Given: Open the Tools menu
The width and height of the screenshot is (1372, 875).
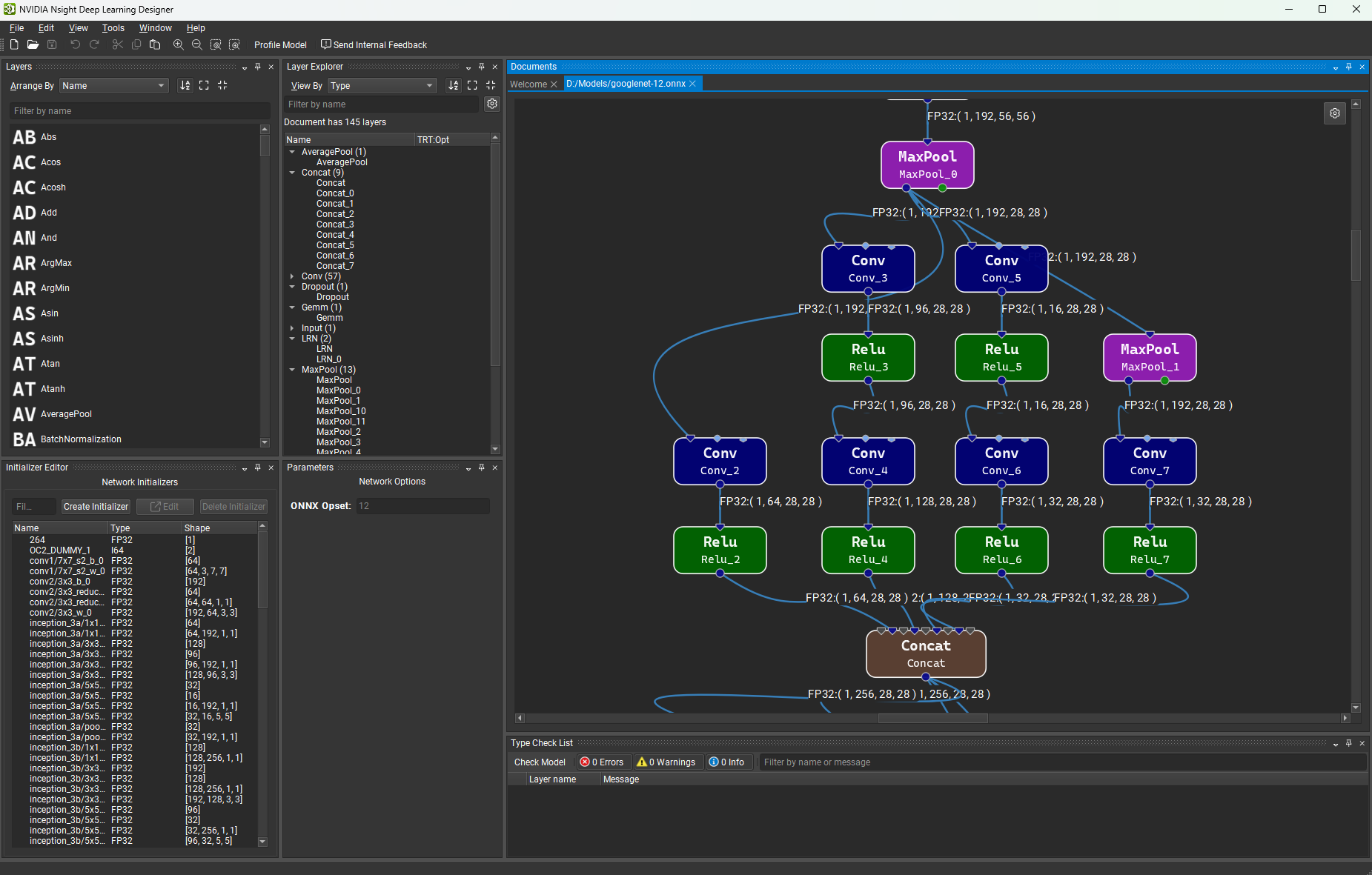Looking at the screenshot, I should point(113,28).
